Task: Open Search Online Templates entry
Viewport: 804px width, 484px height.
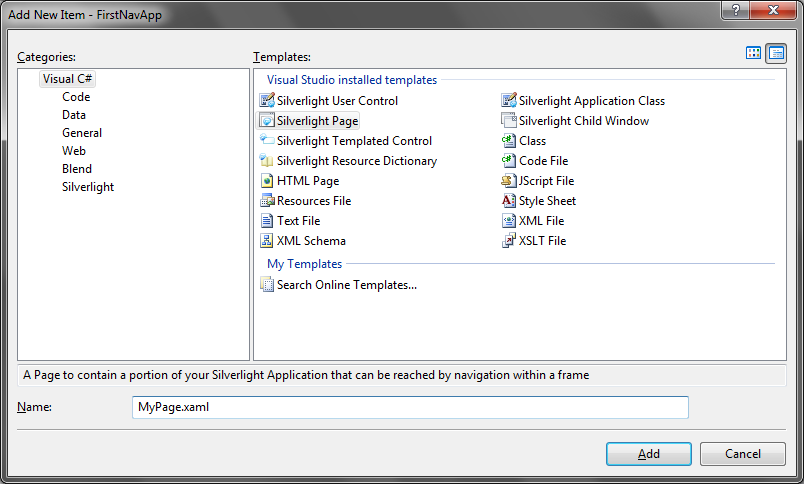Action: (339, 285)
